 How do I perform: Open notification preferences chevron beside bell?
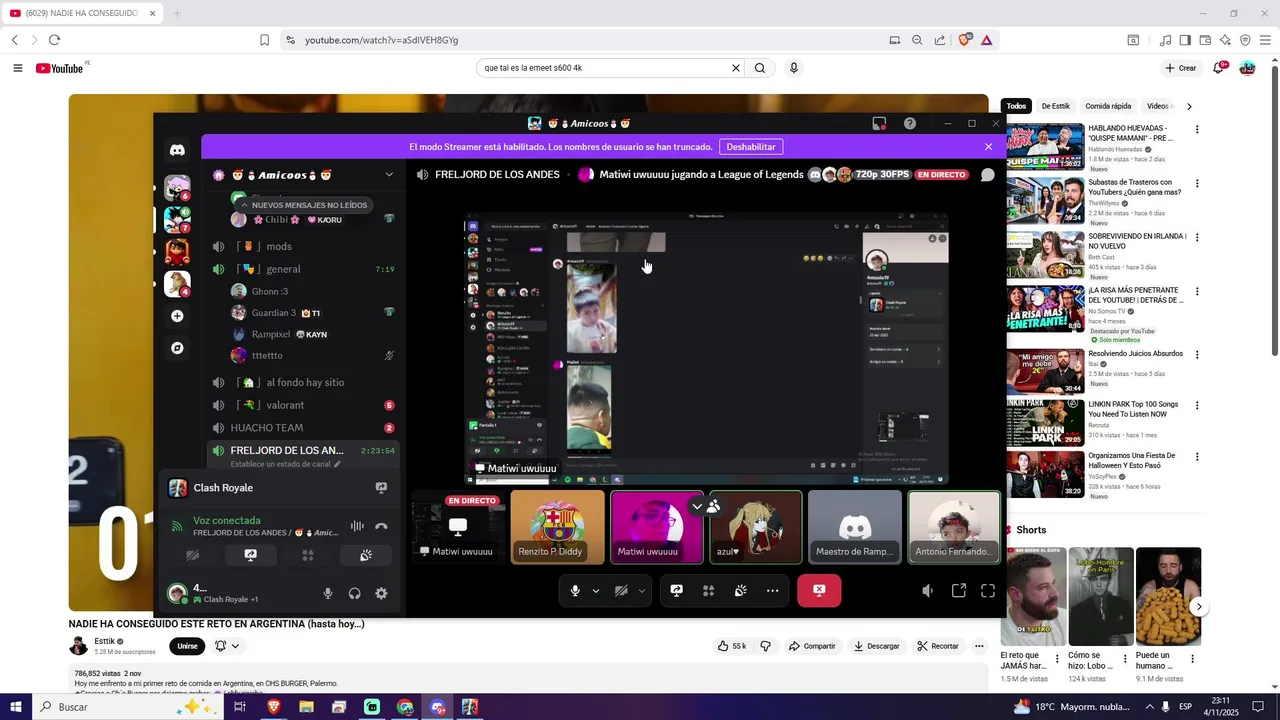[235, 646]
